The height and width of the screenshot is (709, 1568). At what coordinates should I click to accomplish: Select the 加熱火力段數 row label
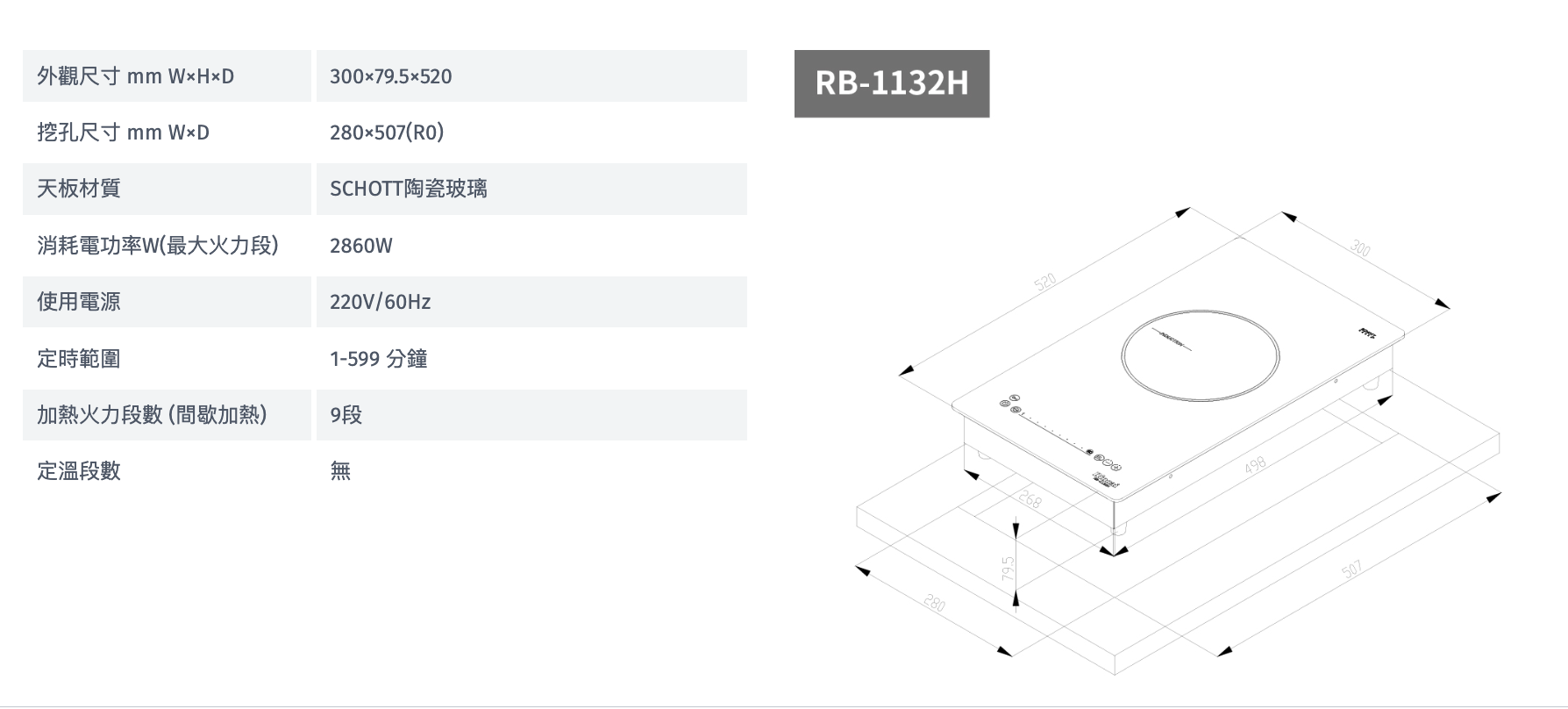coord(153,415)
